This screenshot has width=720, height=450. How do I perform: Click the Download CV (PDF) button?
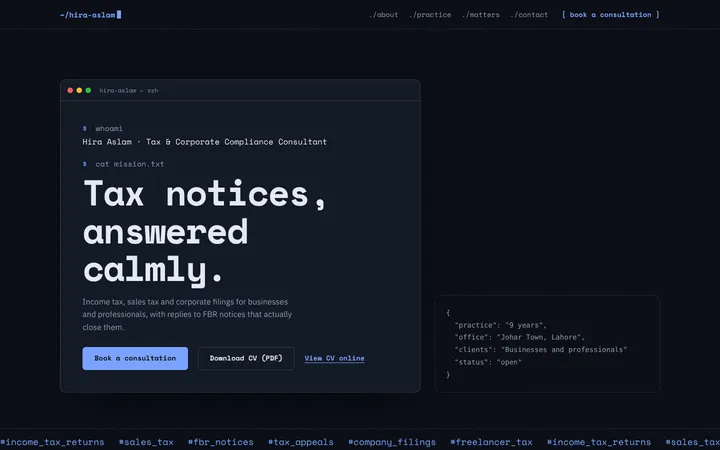[246, 358]
